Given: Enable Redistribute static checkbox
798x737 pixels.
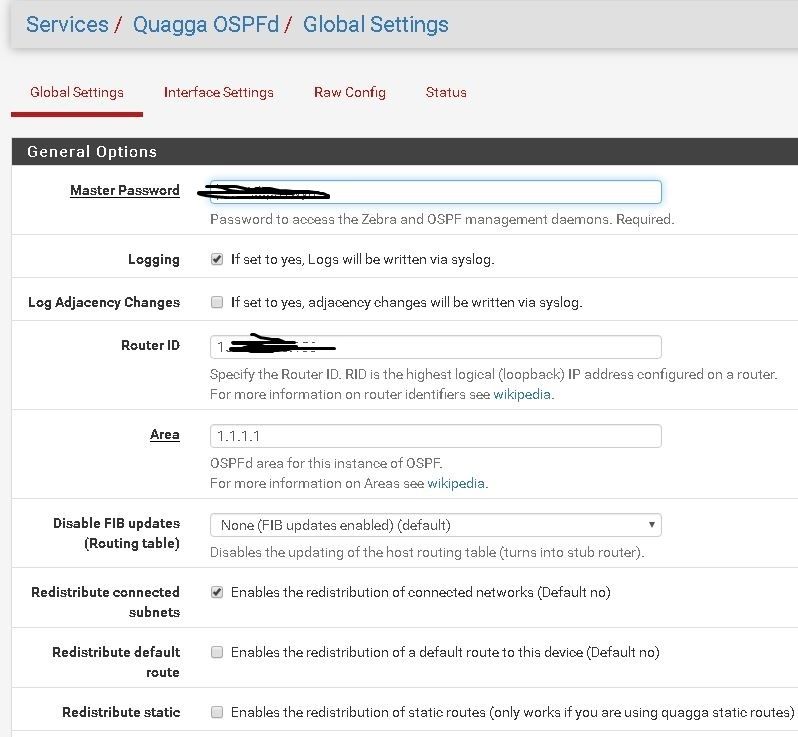Looking at the screenshot, I should coord(217,712).
